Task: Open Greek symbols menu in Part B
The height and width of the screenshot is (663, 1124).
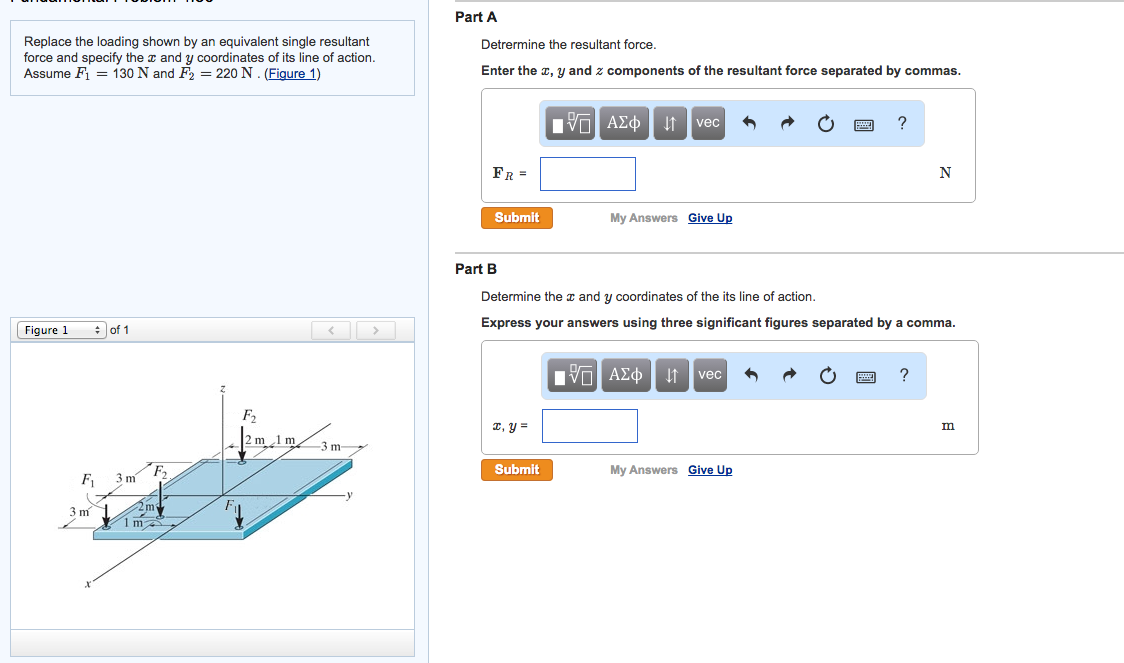Action: (x=626, y=375)
